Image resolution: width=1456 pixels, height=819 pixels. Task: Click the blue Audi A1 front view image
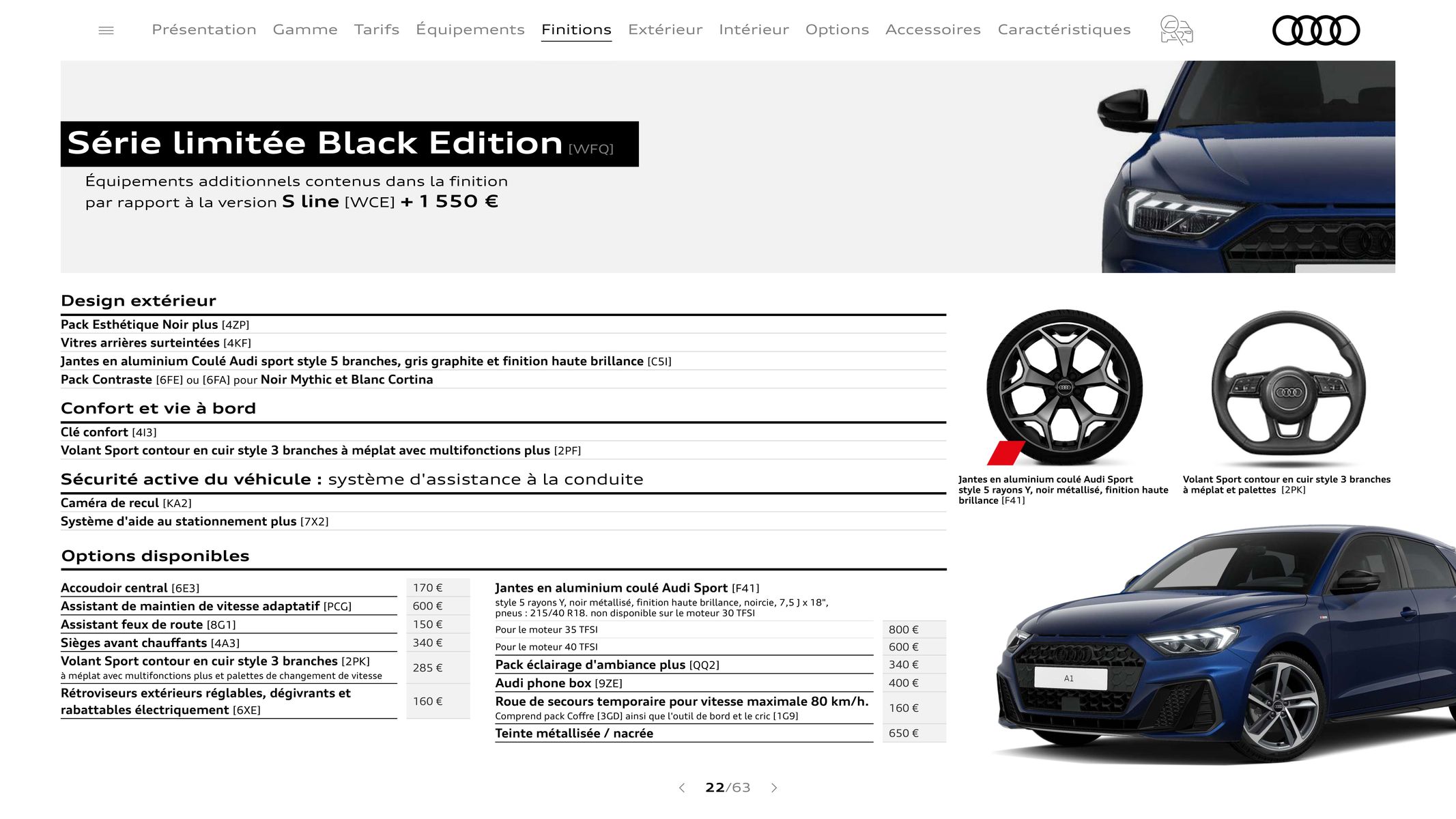[x=1225, y=645]
